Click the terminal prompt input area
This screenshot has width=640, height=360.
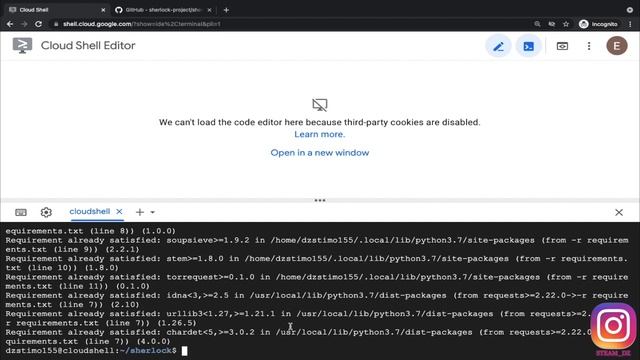coord(184,351)
